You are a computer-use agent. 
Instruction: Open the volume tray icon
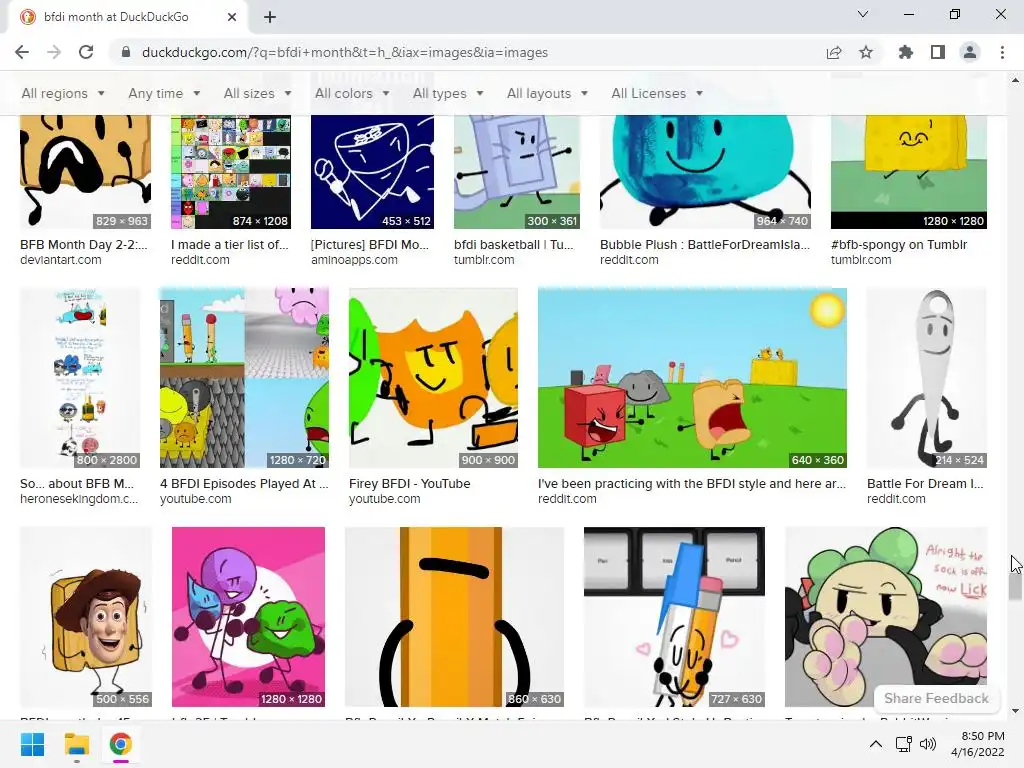(927, 744)
